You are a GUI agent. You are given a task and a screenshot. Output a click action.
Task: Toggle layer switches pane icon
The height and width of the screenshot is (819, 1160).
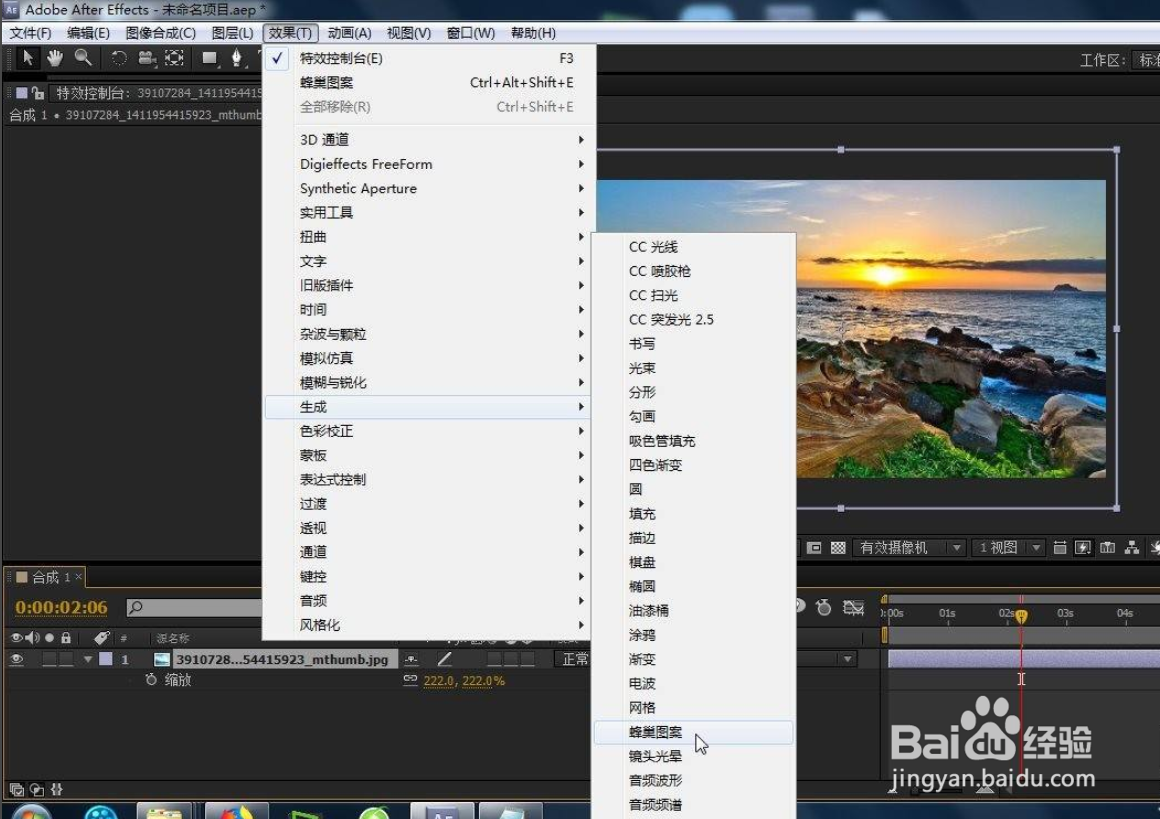tap(16, 789)
